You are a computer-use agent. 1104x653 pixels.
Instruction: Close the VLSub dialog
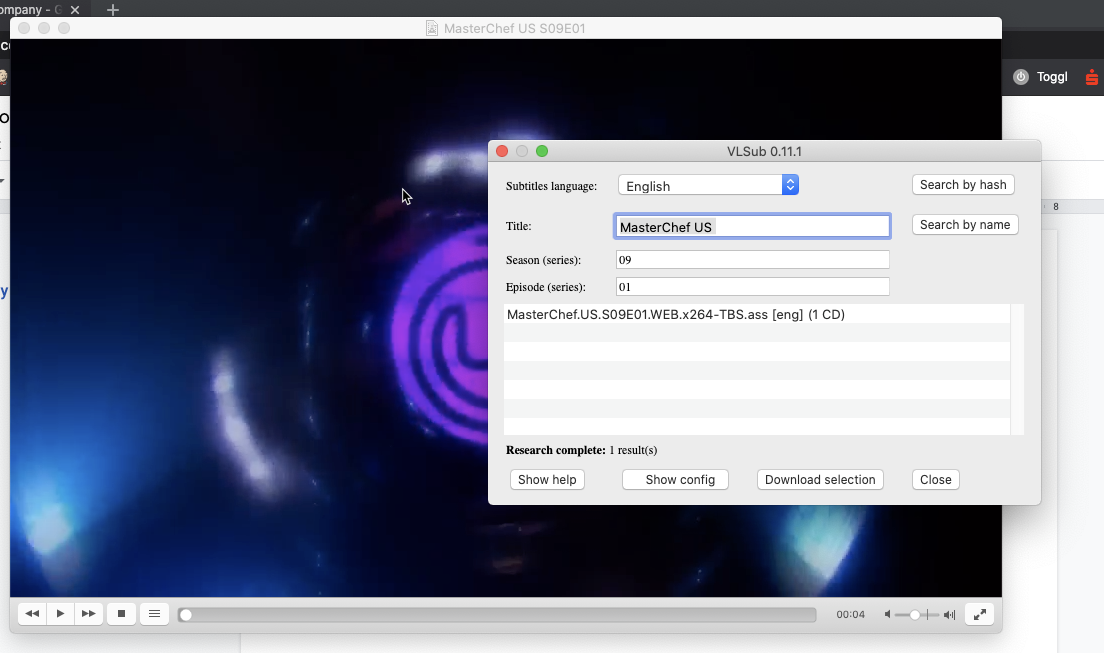(x=935, y=479)
